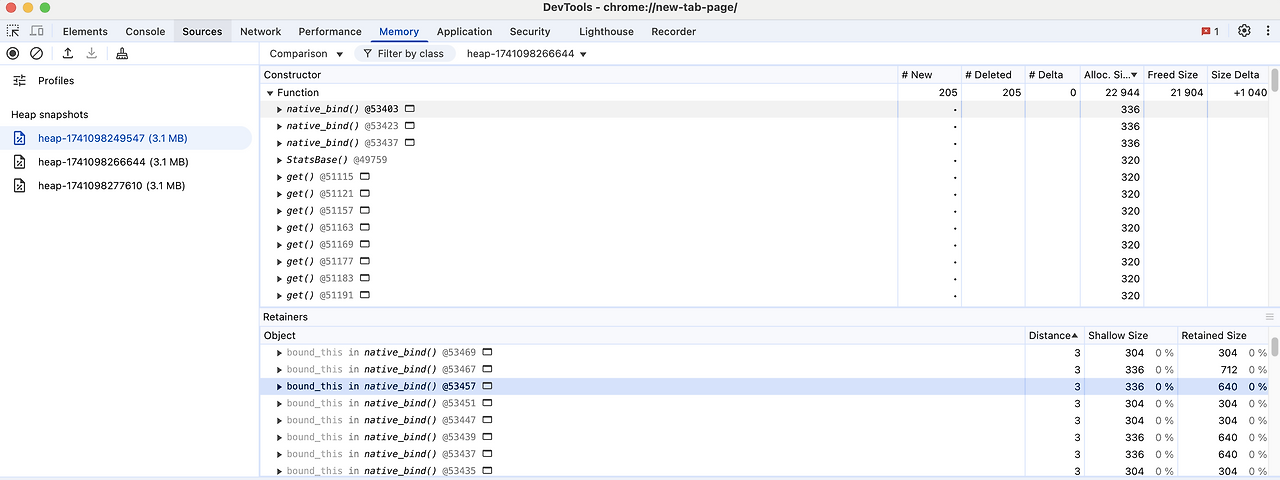
Task: Click window icon next to native_bind() @53403
Action: point(409,108)
